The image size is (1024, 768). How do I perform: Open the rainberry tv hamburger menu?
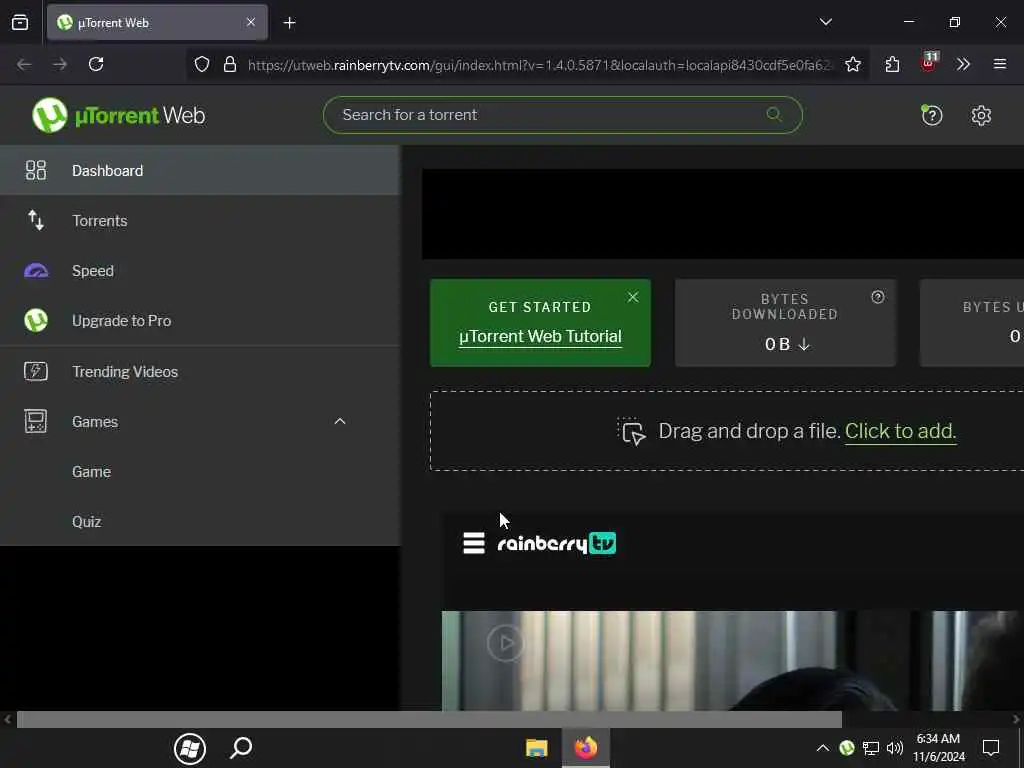coord(474,543)
